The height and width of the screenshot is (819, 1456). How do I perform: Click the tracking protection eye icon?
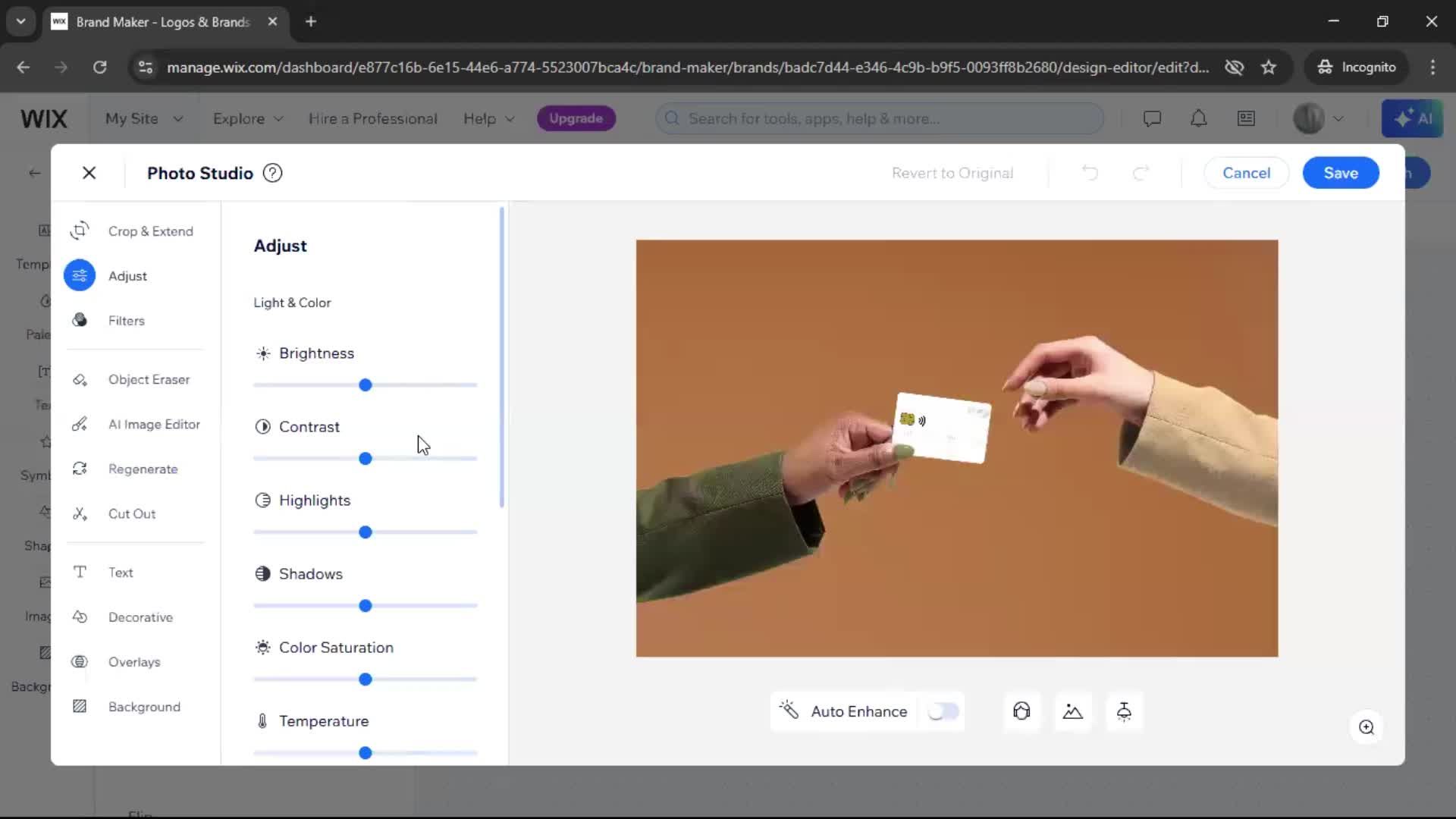tap(1234, 67)
